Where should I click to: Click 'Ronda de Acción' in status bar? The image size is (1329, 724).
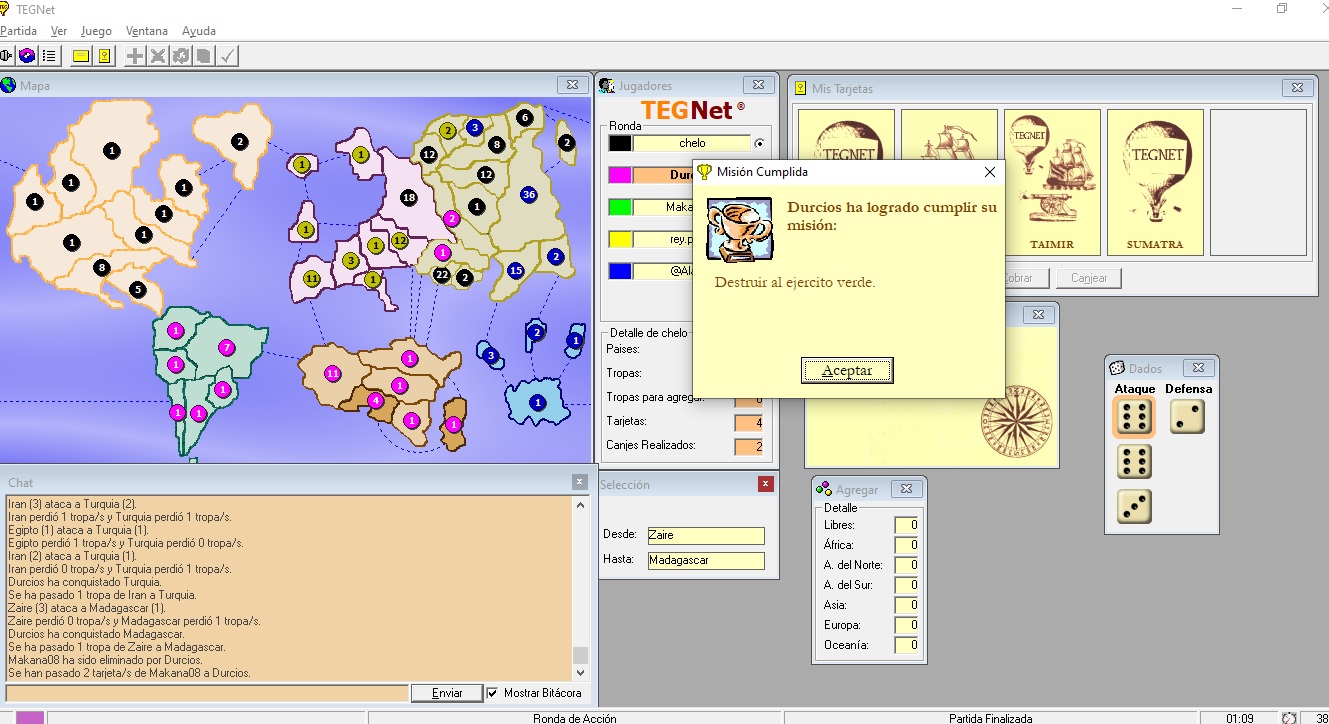[x=575, y=718]
